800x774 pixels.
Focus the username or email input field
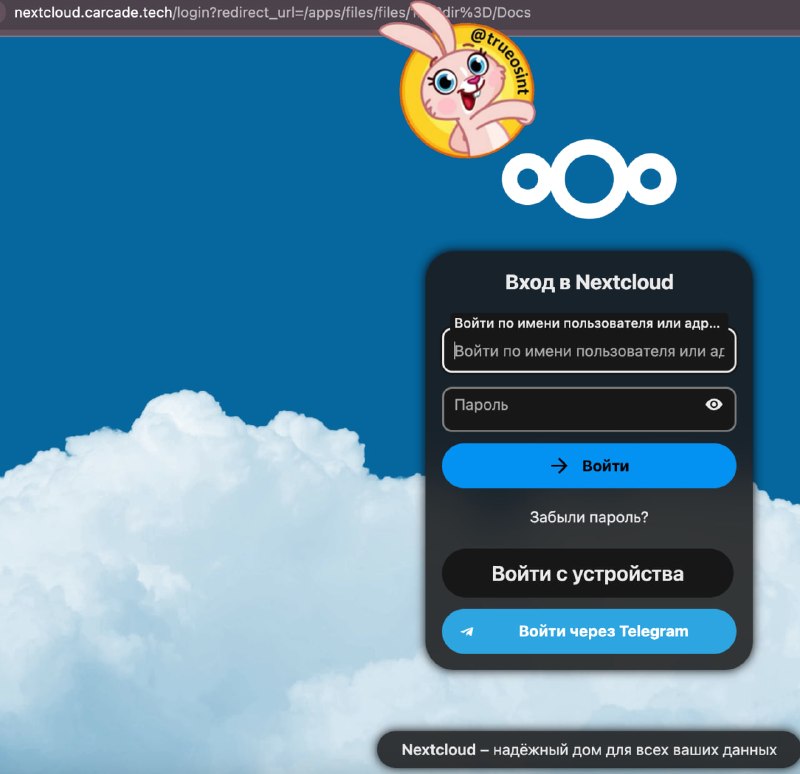[589, 351]
